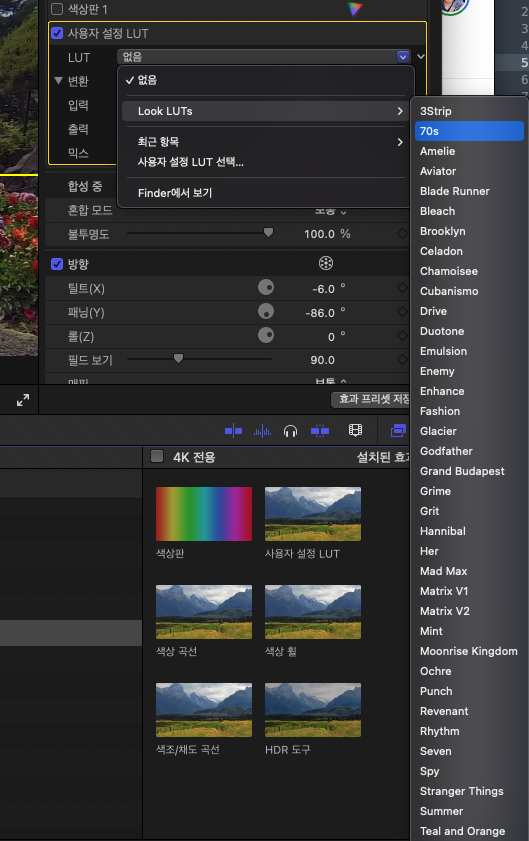The image size is (529, 841).
Task: Click the 방향 reorient target icon
Action: pyautogui.click(x=326, y=263)
